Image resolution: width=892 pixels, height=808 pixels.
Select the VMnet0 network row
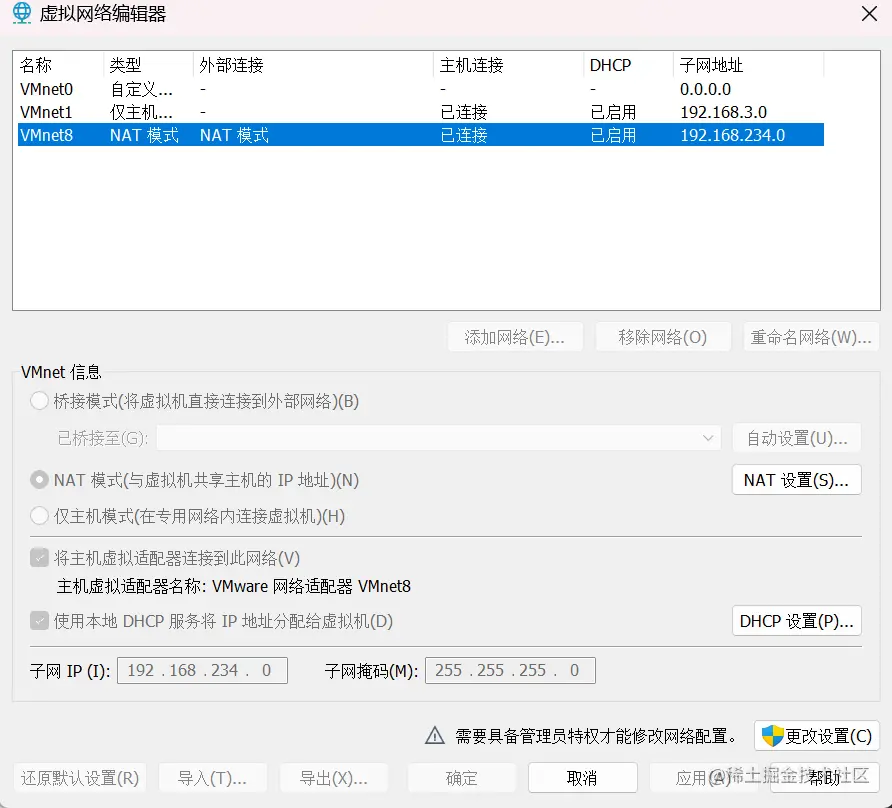421,89
